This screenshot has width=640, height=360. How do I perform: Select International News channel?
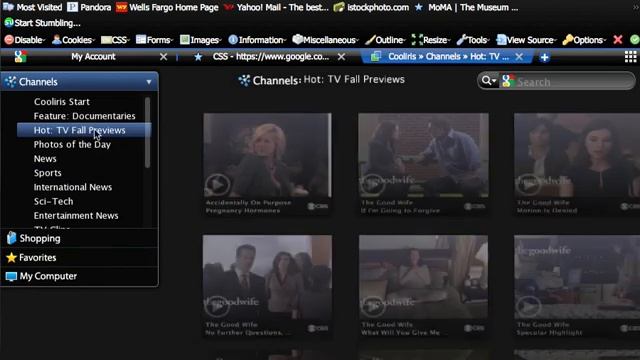pyautogui.click(x=73, y=187)
